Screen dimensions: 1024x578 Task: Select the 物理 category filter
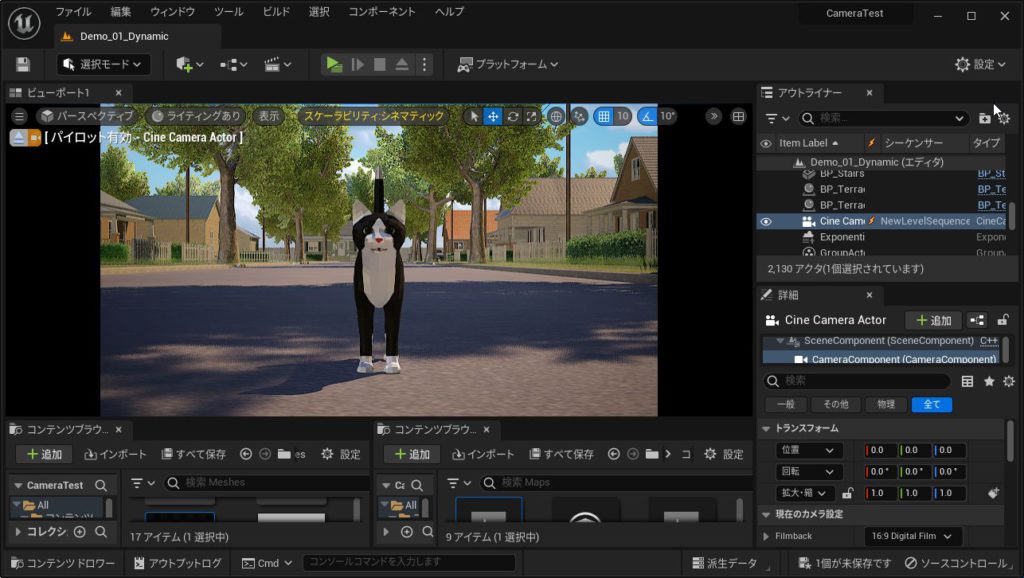886,404
